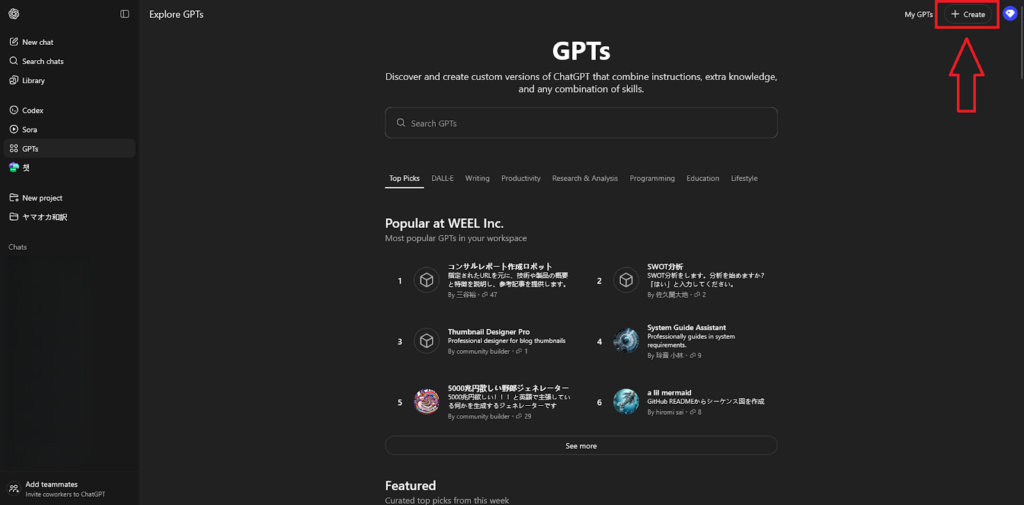Click the Add teammates button
This screenshot has width=1024, height=505.
pyautogui.click(x=69, y=489)
